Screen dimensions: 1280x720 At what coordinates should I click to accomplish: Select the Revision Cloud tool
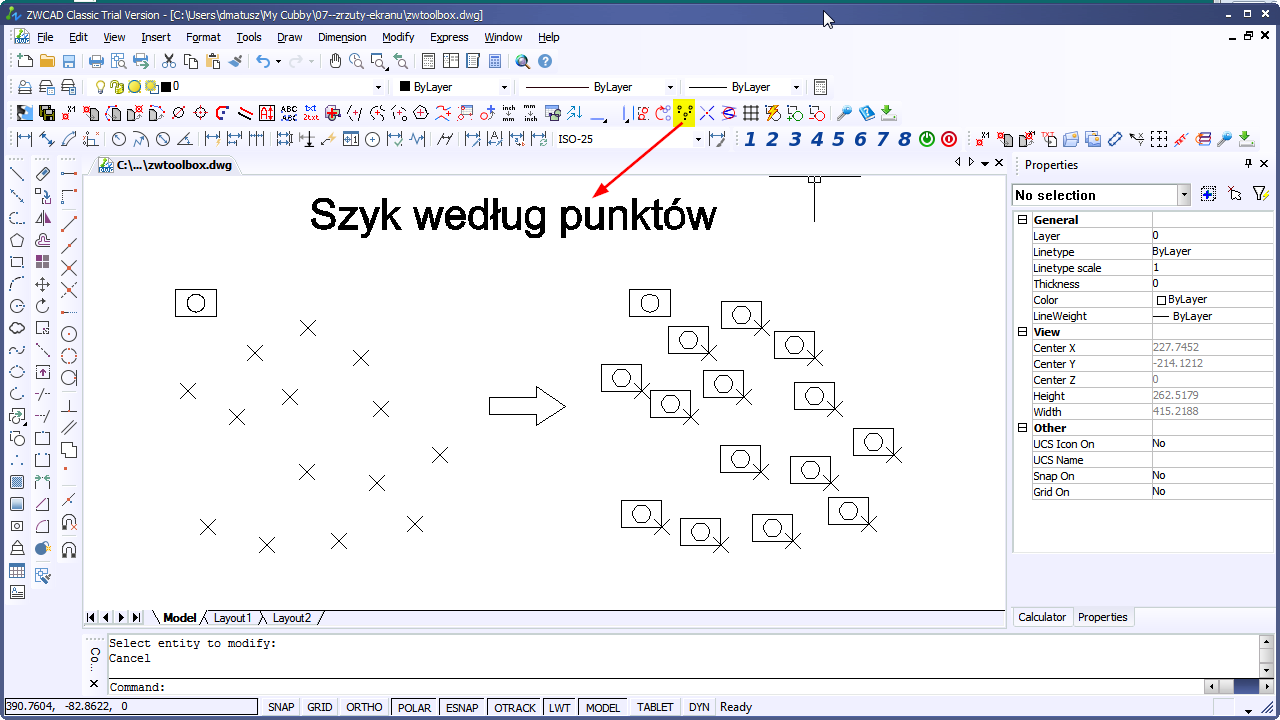17,328
